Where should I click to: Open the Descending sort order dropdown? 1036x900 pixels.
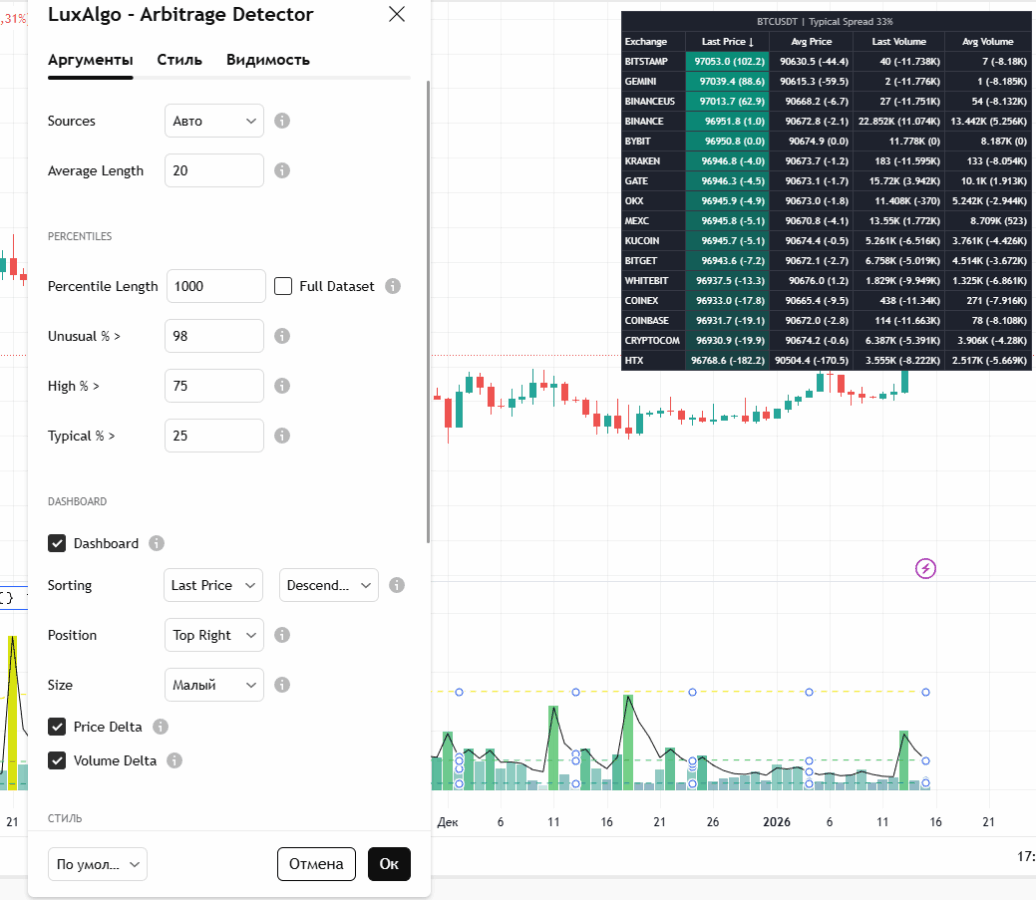tap(329, 585)
